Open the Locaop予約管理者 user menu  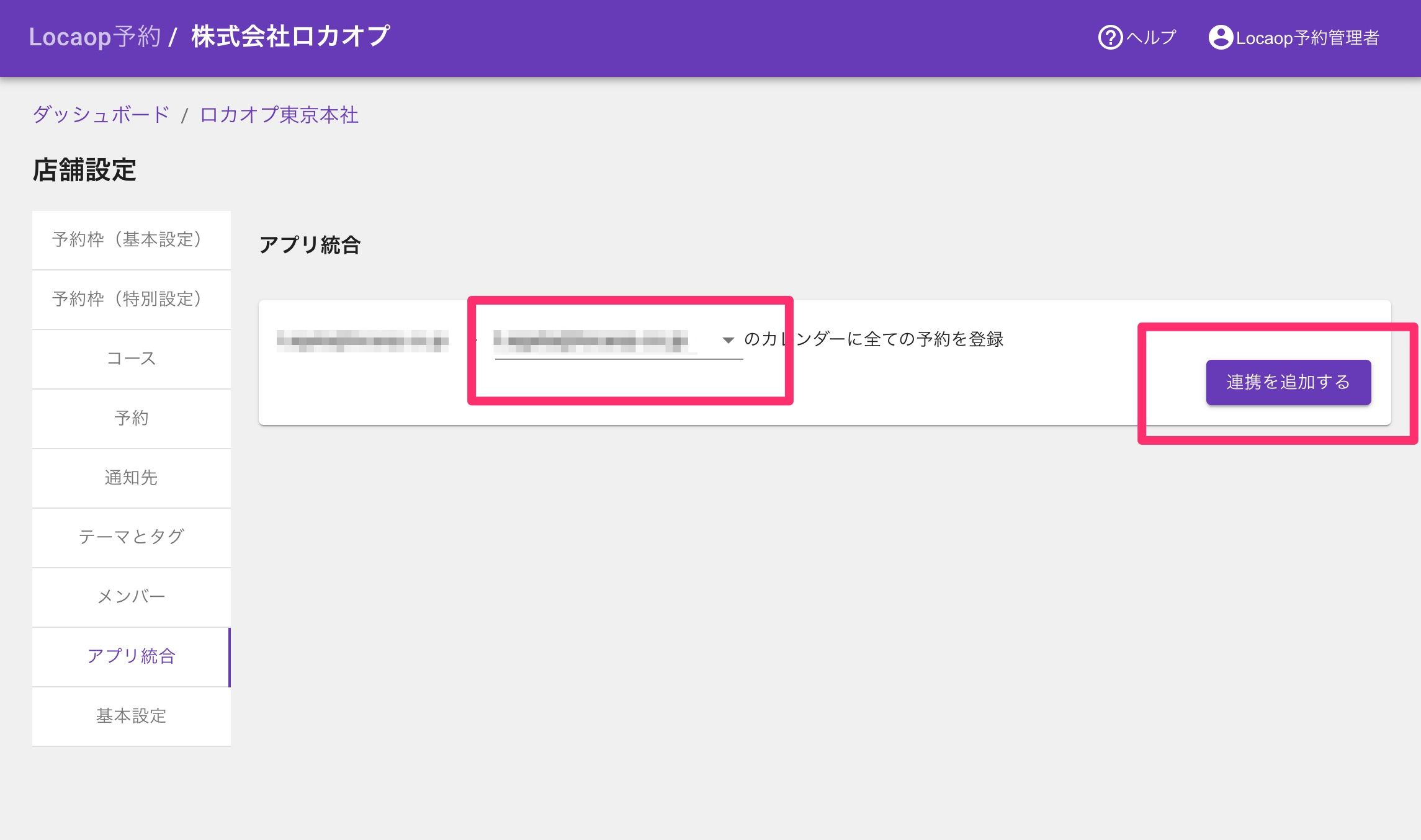click(1307, 38)
